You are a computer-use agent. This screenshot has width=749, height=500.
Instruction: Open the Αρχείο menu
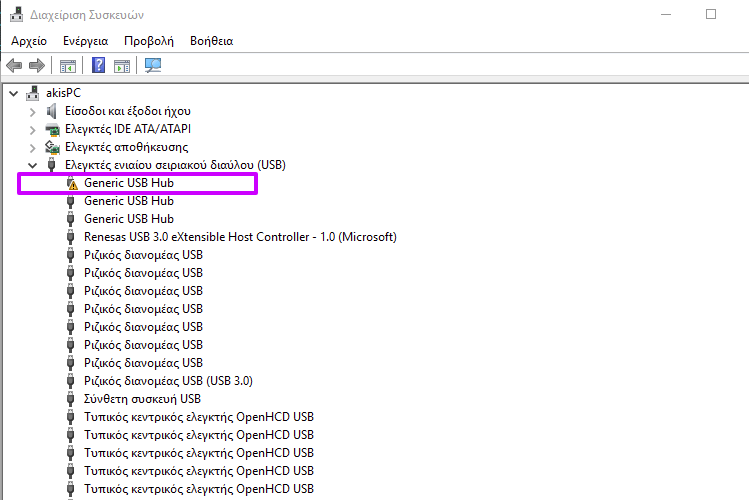(x=29, y=41)
